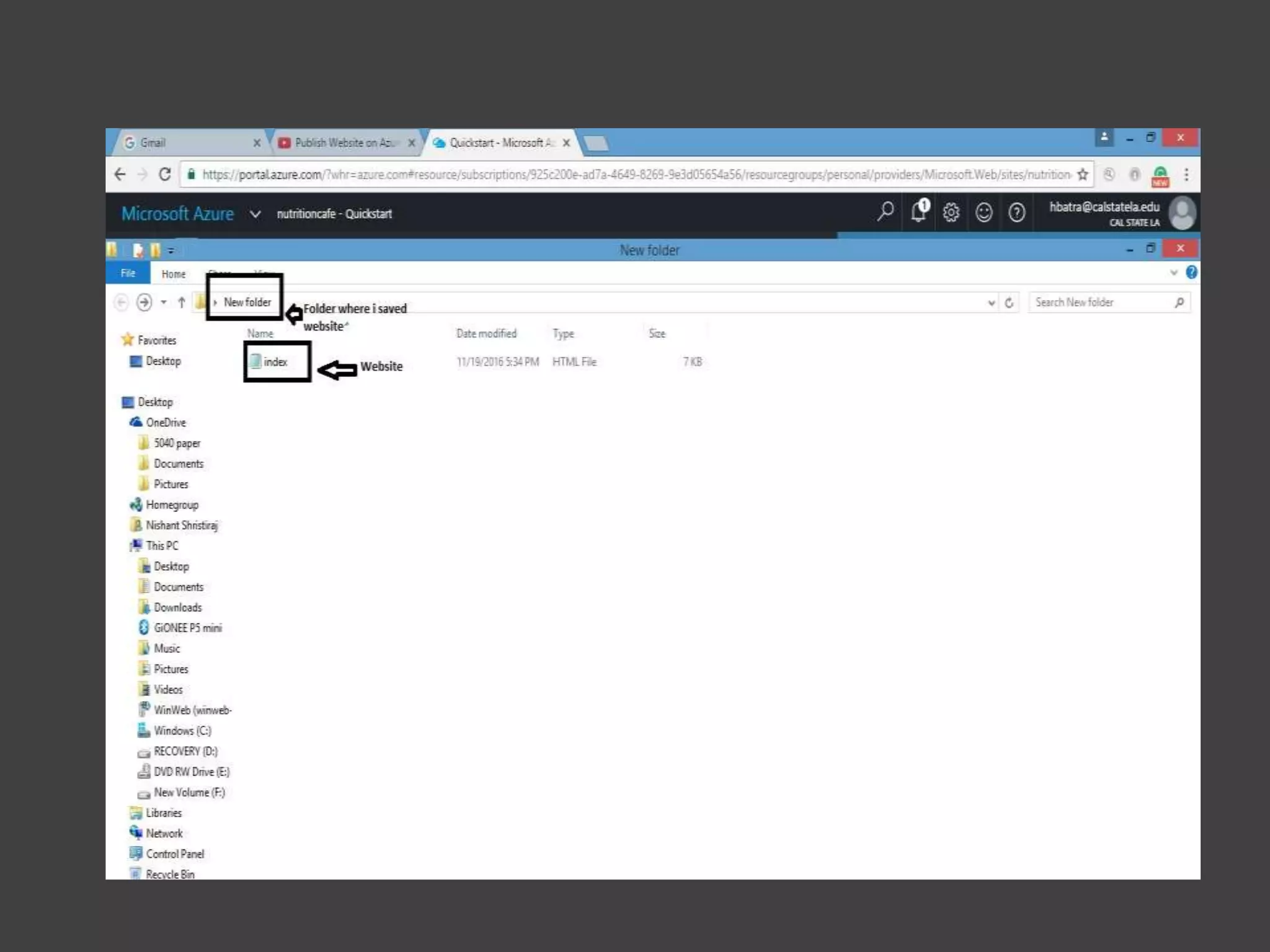The image size is (1270, 952).
Task: Open the address bar history dropdown
Action: coord(991,302)
